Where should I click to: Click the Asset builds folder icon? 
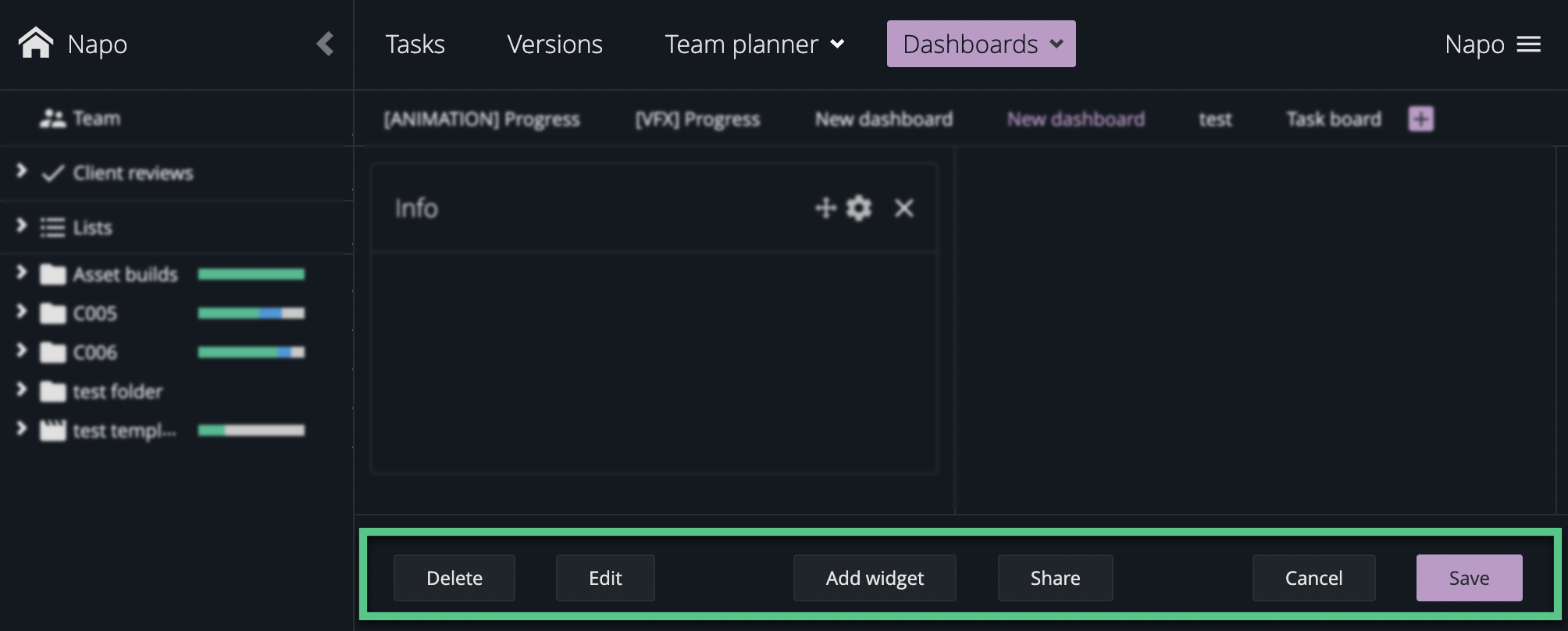[x=52, y=274]
